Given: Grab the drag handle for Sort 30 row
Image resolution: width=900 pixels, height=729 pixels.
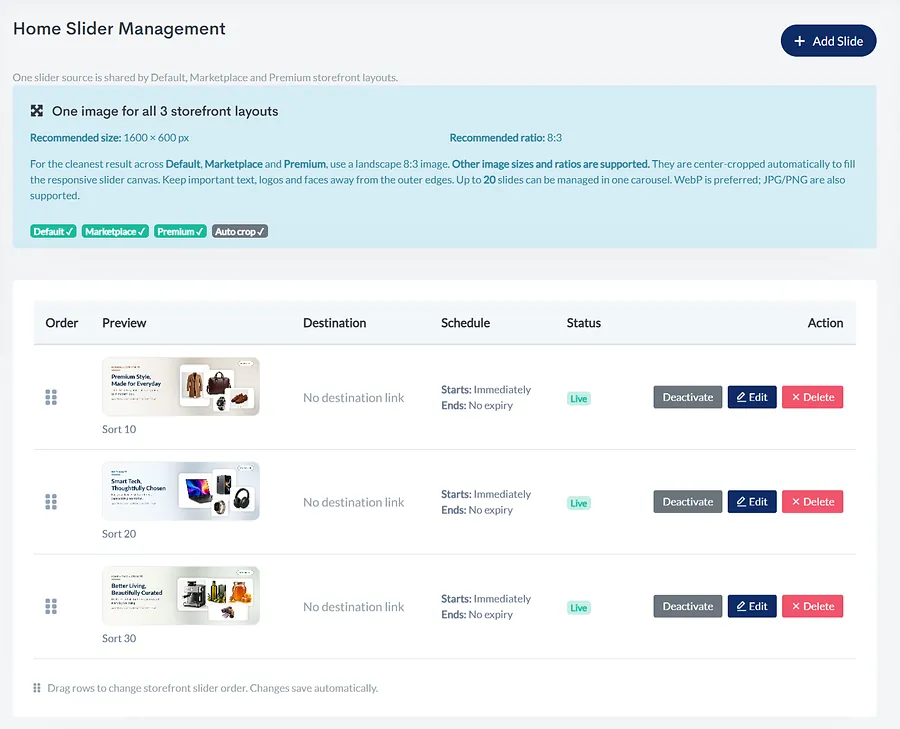Looking at the screenshot, I should click(51, 606).
